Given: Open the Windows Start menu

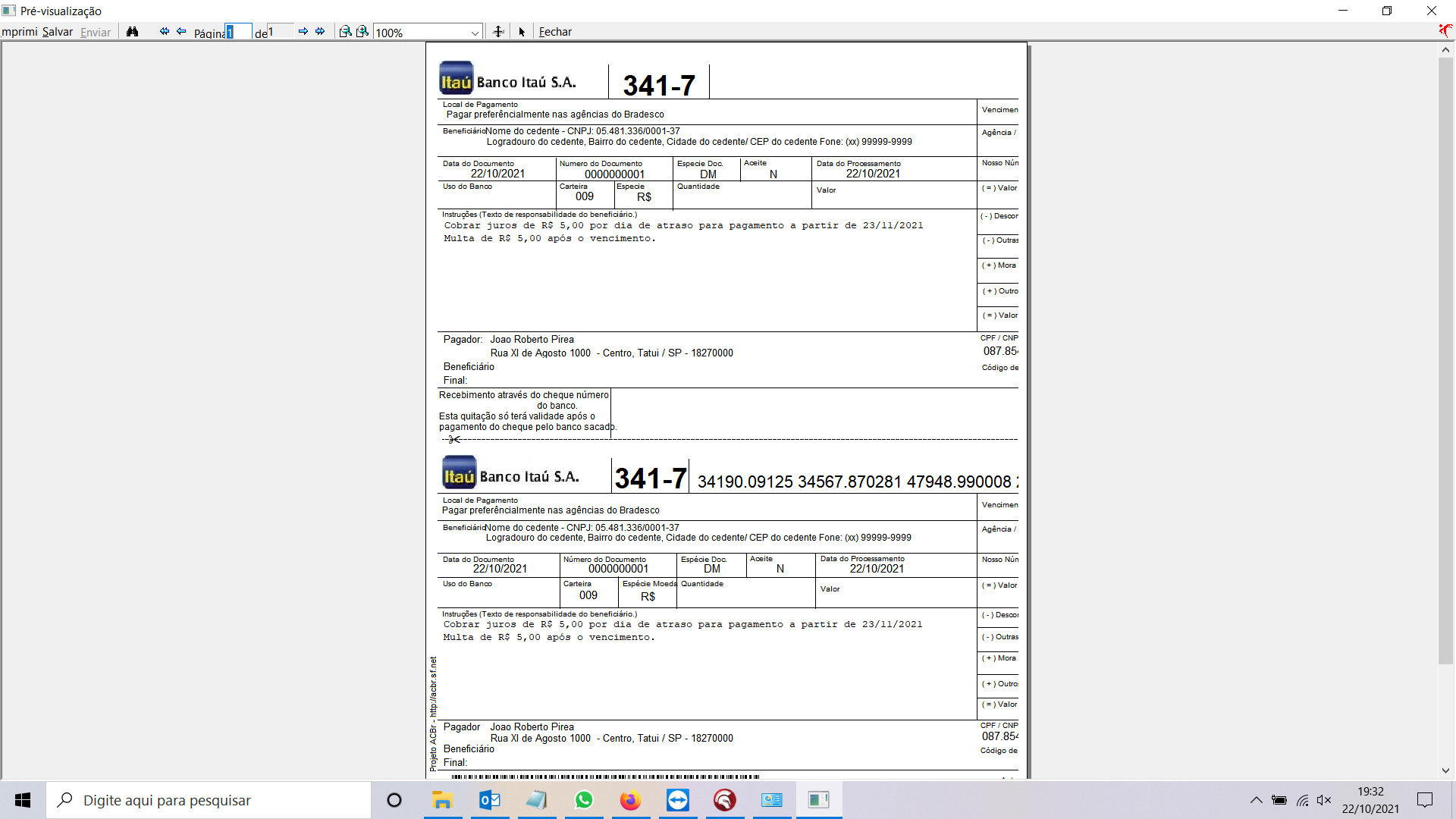Looking at the screenshot, I should click(x=23, y=800).
